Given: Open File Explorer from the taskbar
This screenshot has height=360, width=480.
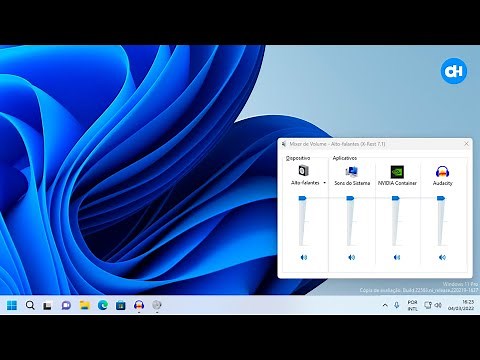Looking at the screenshot, I should coord(85,305).
